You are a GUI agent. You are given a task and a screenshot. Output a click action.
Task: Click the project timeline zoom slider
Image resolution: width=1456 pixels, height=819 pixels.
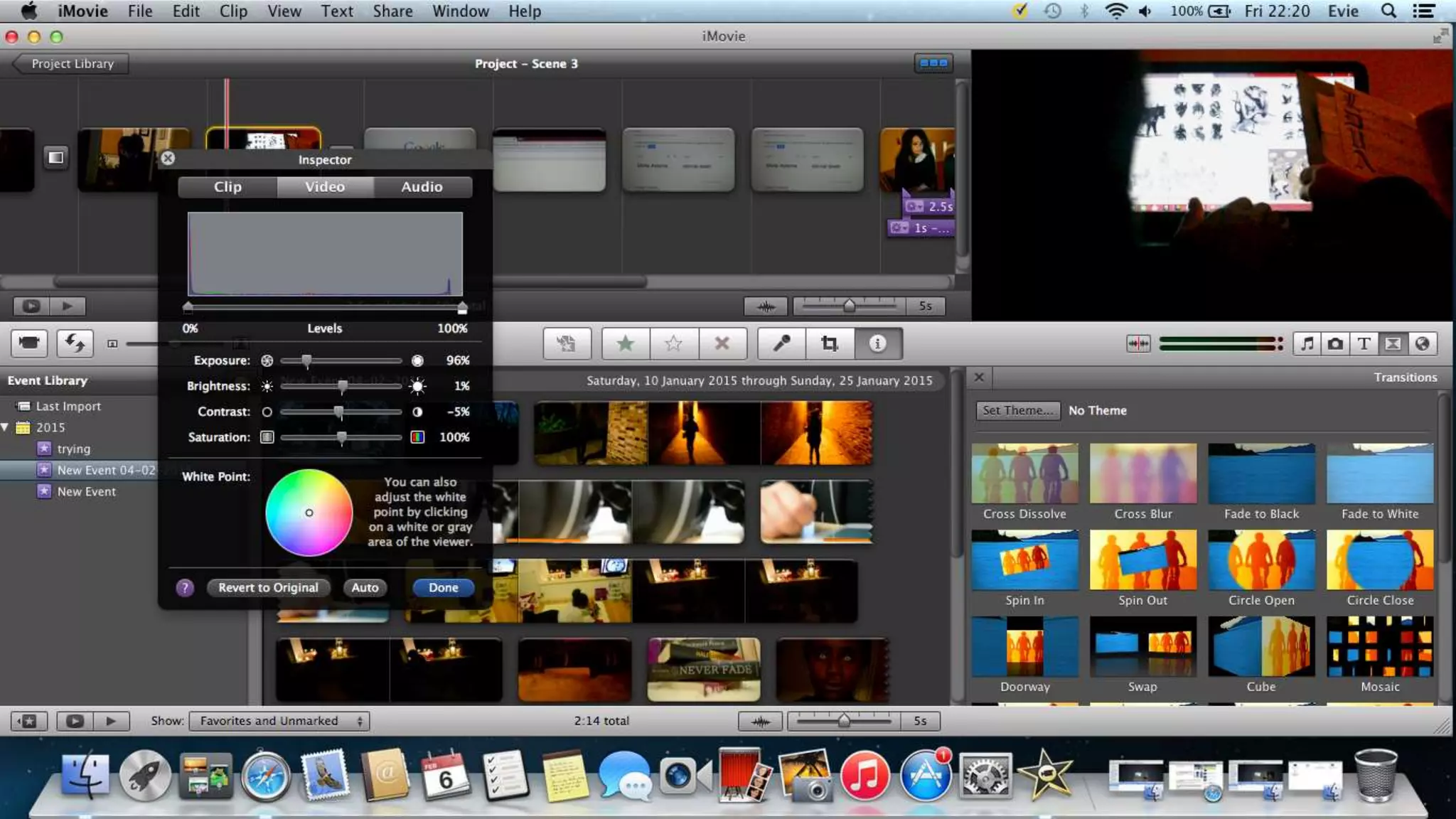(849, 306)
